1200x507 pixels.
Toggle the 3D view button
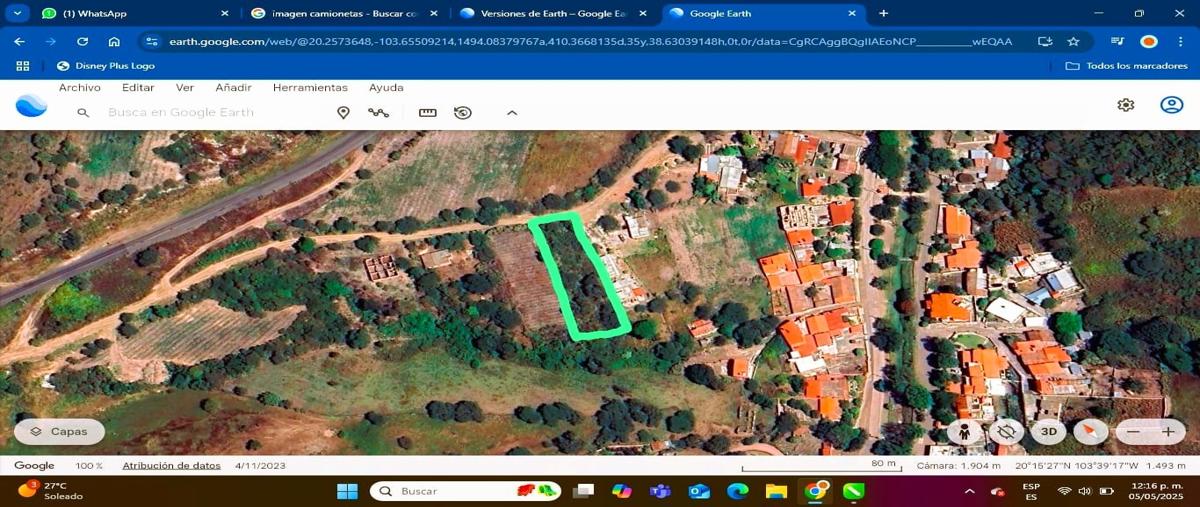1048,432
